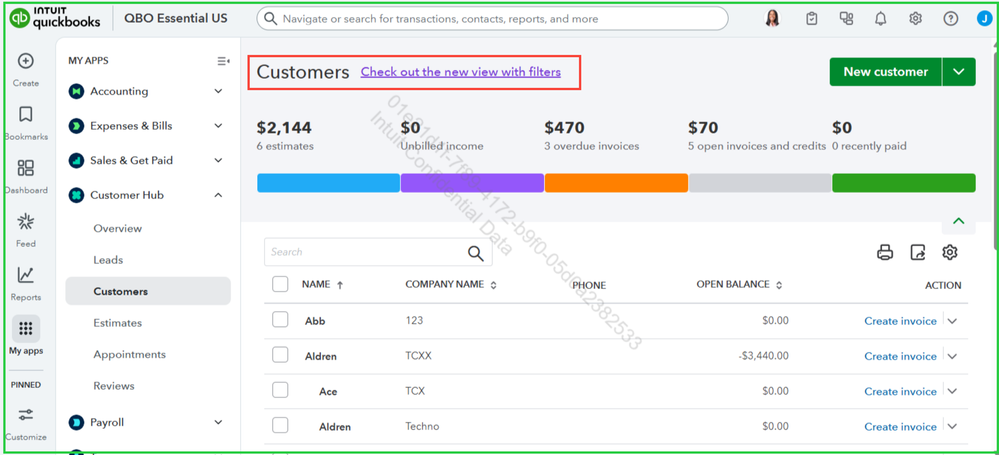Image resolution: width=999 pixels, height=455 pixels.
Task: Click the Payroll app icon
Action: [76, 422]
